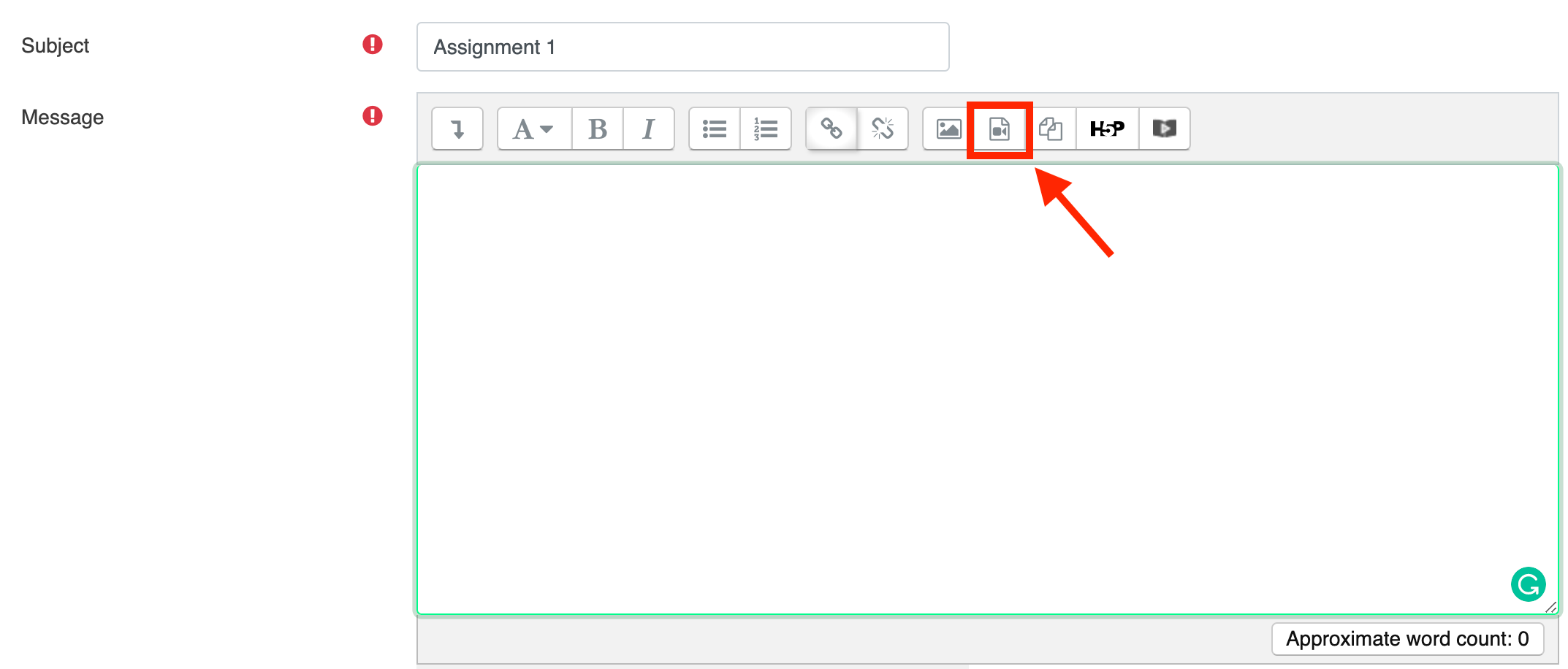Open the green Grammarly icon
The width and height of the screenshot is (1568, 669).
[x=1528, y=584]
